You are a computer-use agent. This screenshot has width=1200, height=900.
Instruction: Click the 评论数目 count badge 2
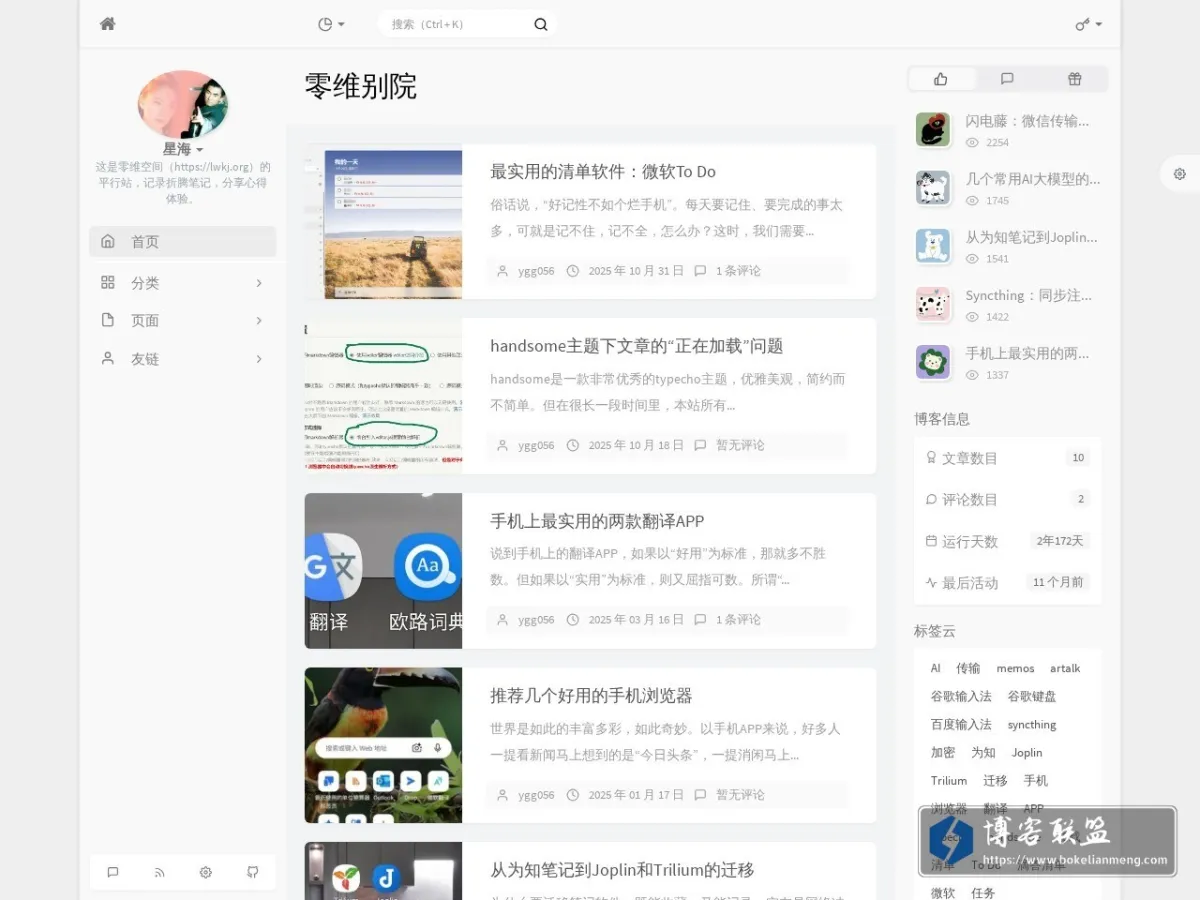pos(1080,499)
